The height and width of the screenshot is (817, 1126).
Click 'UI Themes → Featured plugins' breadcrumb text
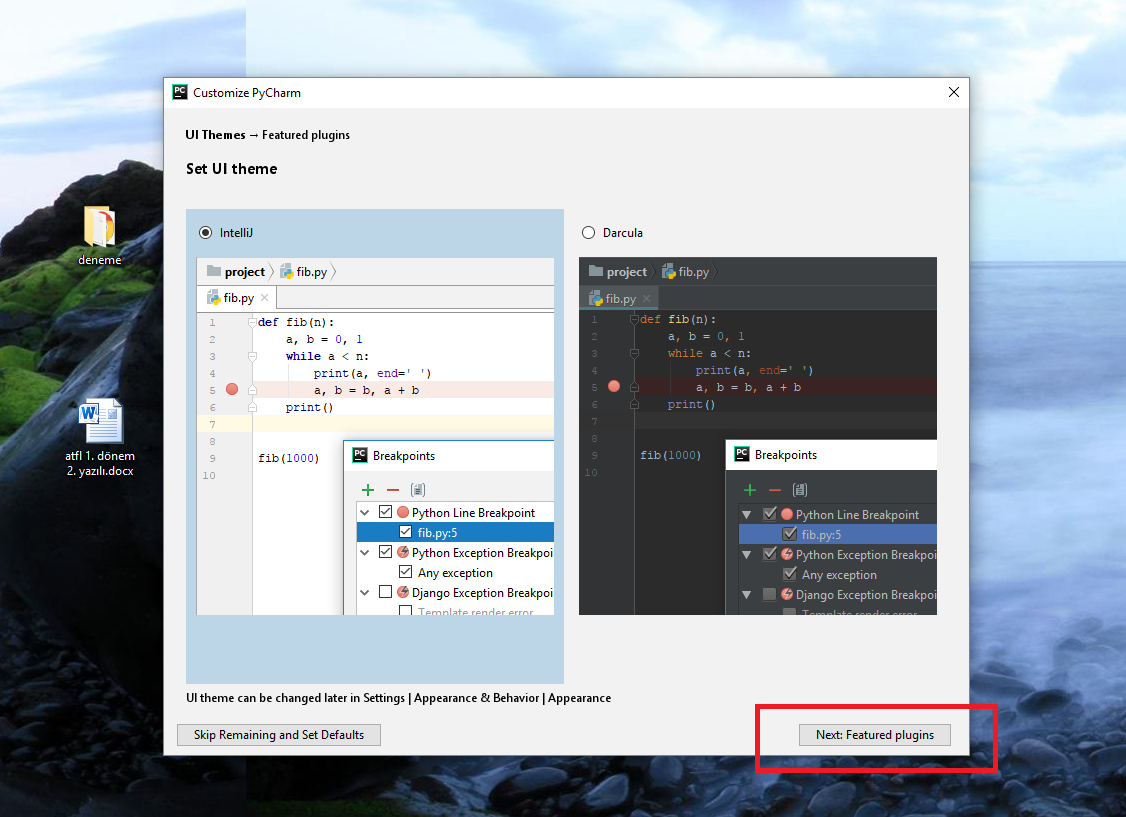point(267,135)
